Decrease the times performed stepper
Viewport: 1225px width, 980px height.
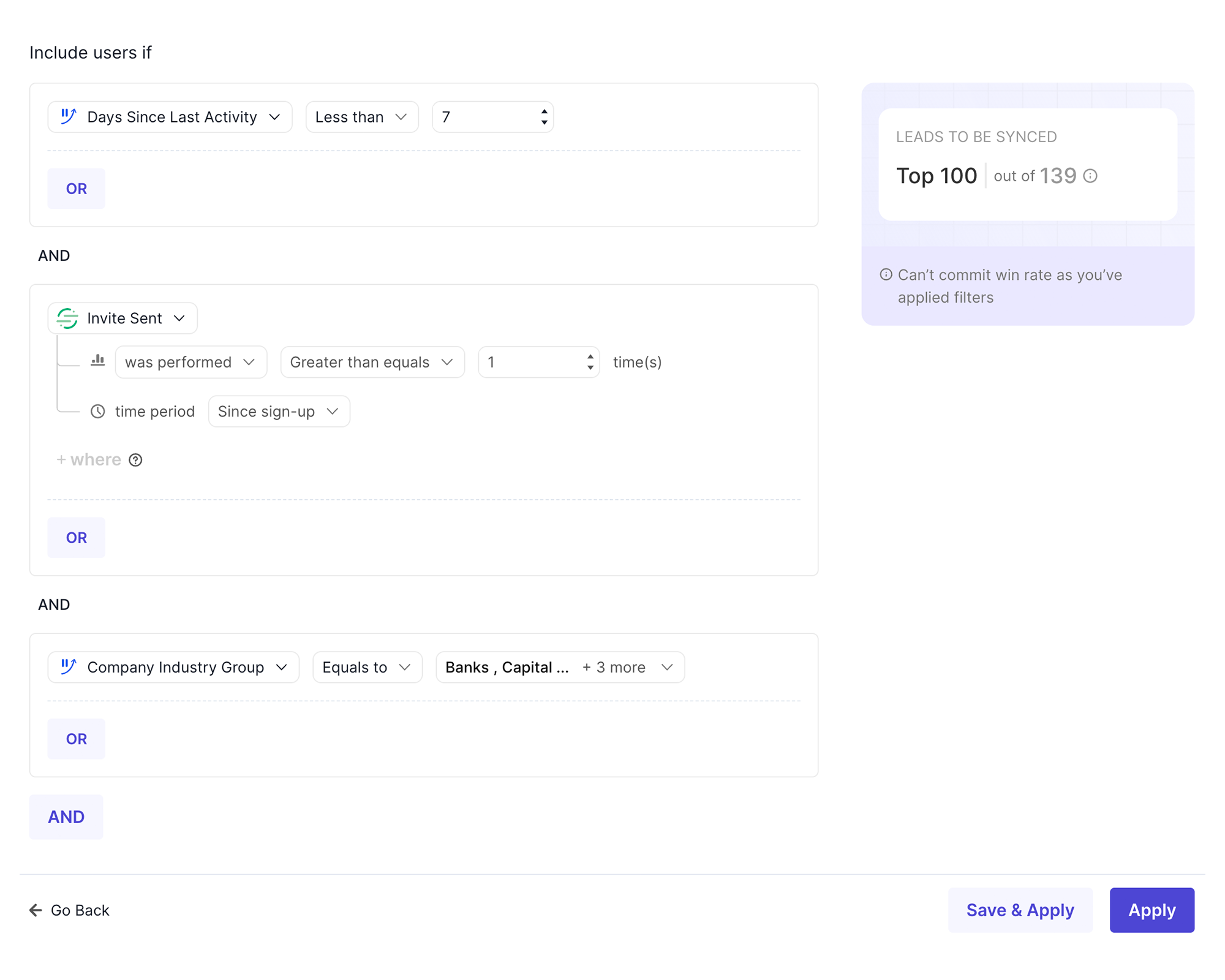click(590, 367)
